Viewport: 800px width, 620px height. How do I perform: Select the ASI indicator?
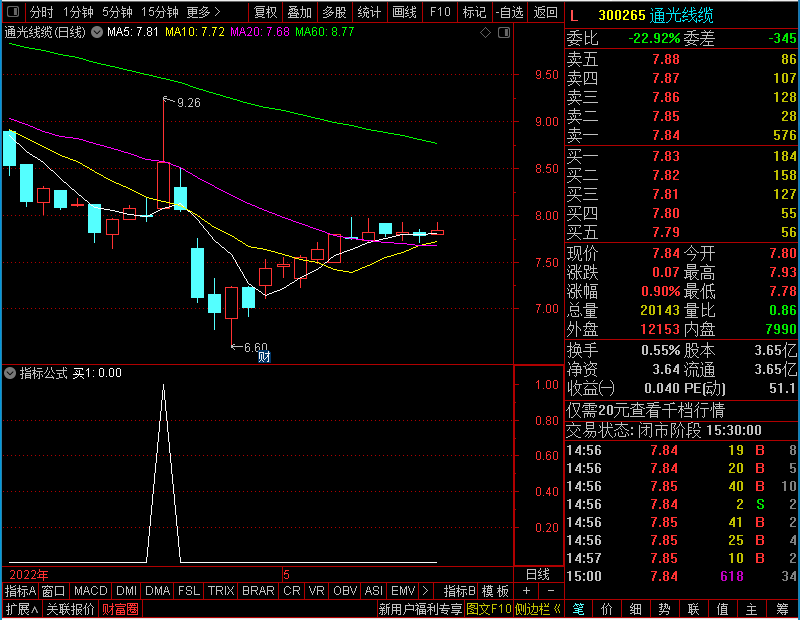point(373,591)
